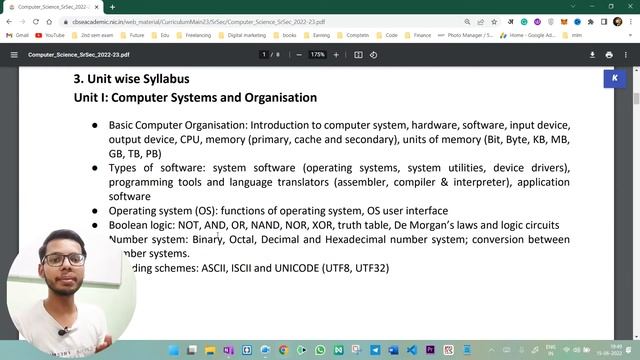Print the PDF document
The width and height of the screenshot is (640, 360).
tap(609, 55)
